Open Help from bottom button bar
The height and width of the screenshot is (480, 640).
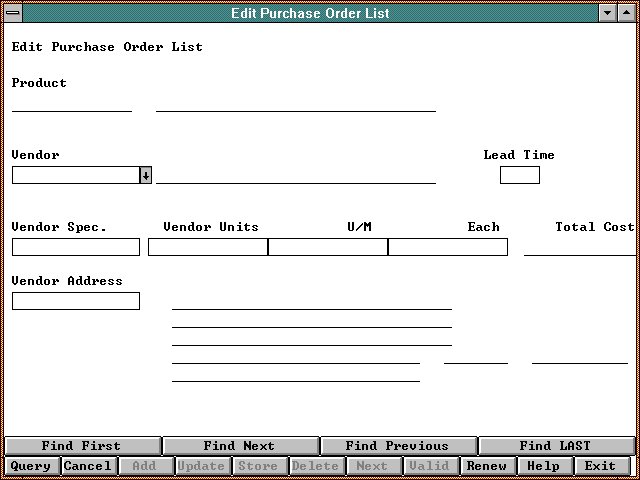point(544,466)
